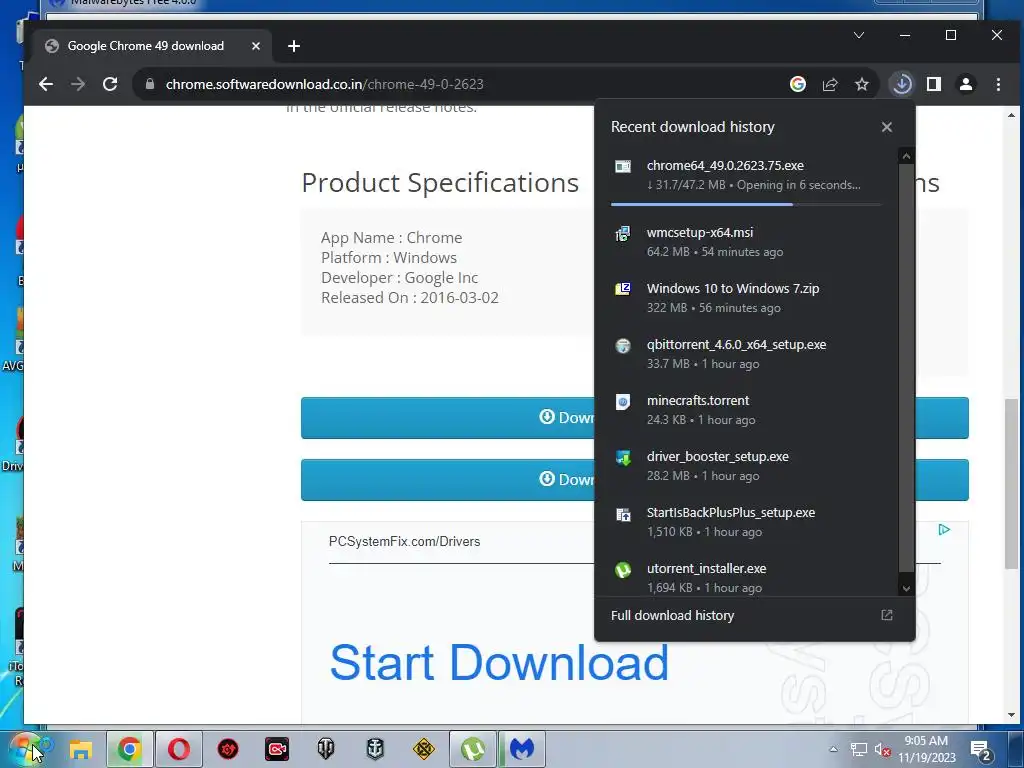Click the browser forward arrow
1024x768 pixels.
78,84
